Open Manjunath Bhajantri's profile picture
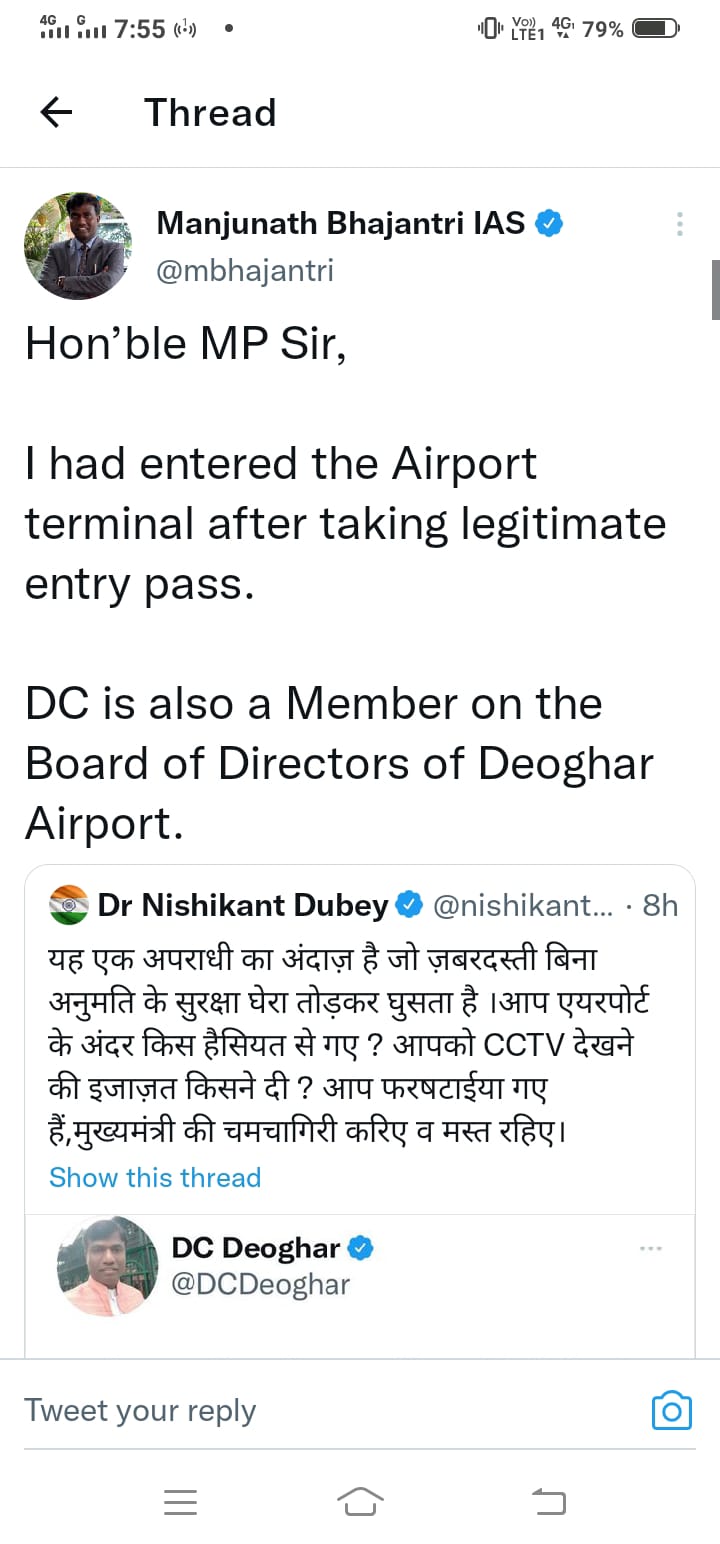Viewport: 720px width, 1544px height. [78, 246]
